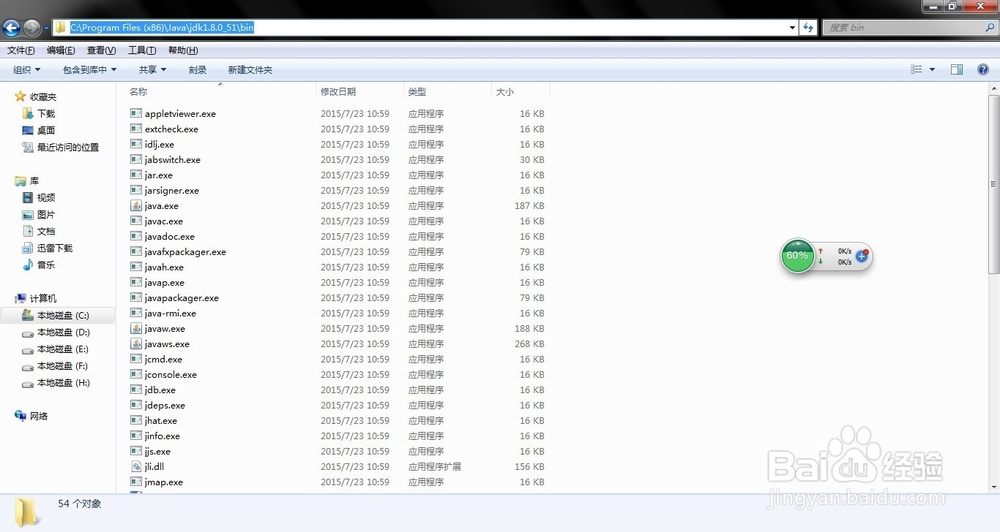
Task: Open the 查看(V) menu
Action: click(101, 50)
